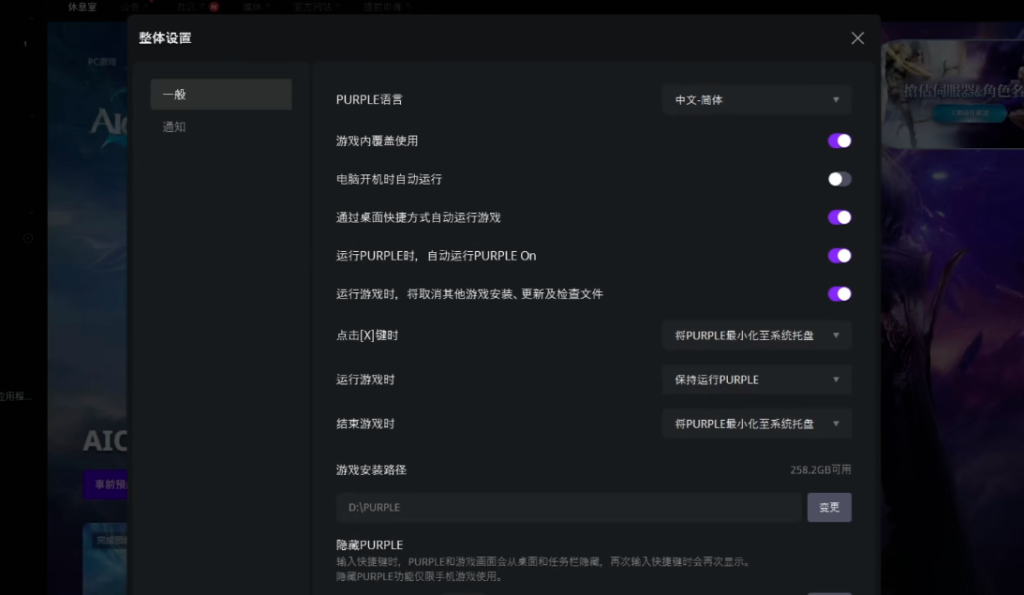Select the 一般 settings tab
1024x595 pixels.
[221, 95]
